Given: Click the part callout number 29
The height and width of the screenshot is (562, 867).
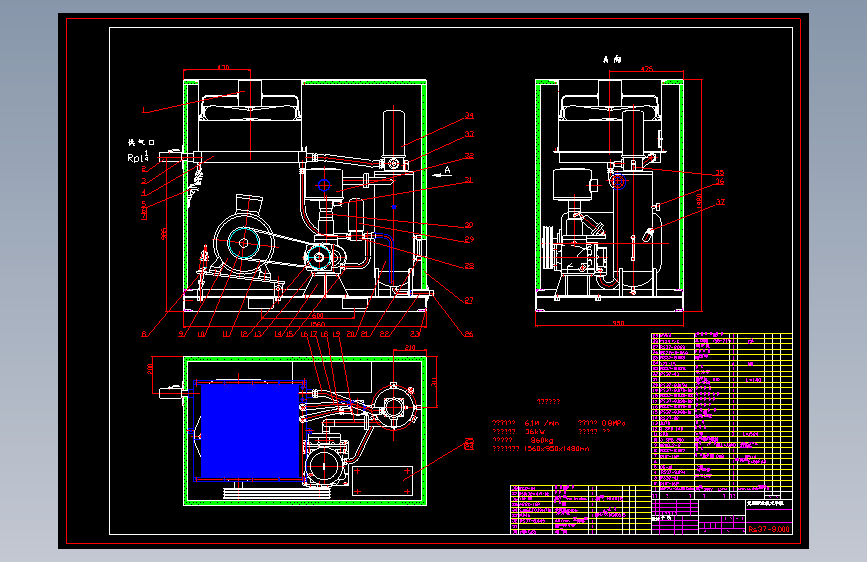Looking at the screenshot, I should pyautogui.click(x=469, y=240).
